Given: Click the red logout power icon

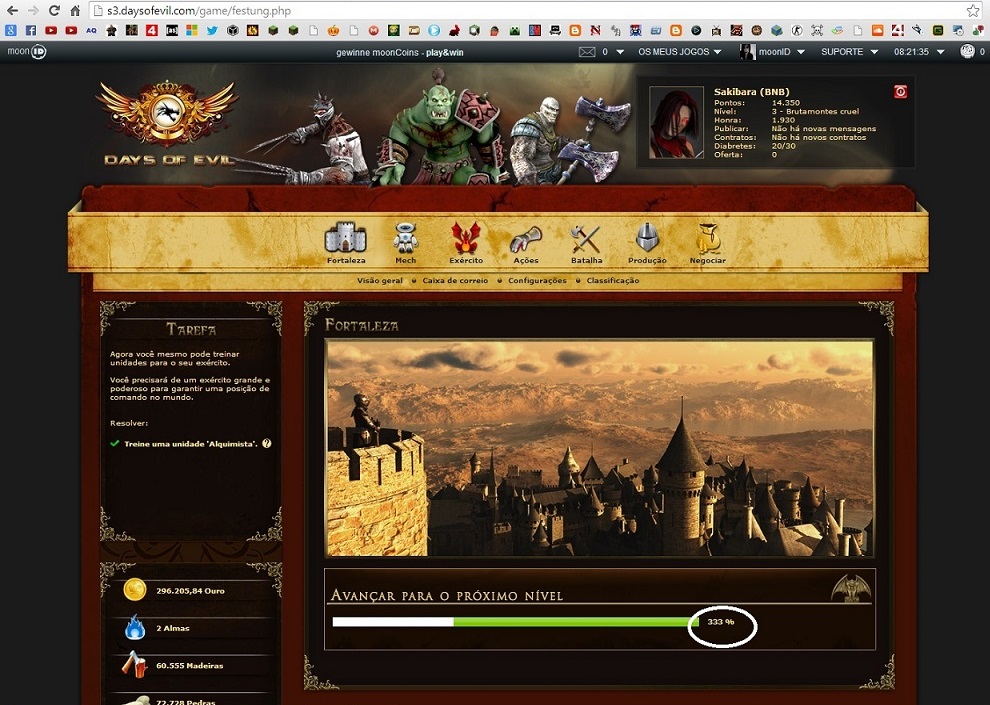Looking at the screenshot, I should click(900, 92).
